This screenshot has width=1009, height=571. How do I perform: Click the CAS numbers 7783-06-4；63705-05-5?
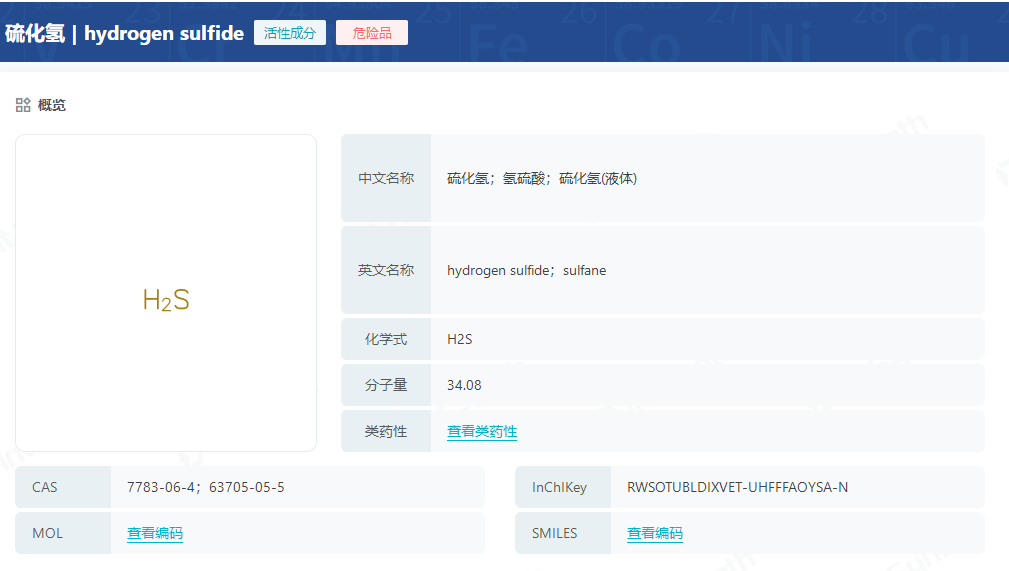[x=205, y=487]
